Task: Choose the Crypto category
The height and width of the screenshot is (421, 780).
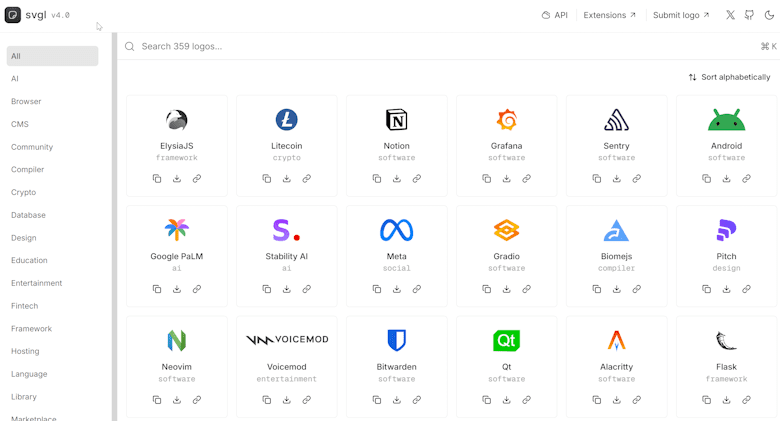Action: tap(23, 192)
